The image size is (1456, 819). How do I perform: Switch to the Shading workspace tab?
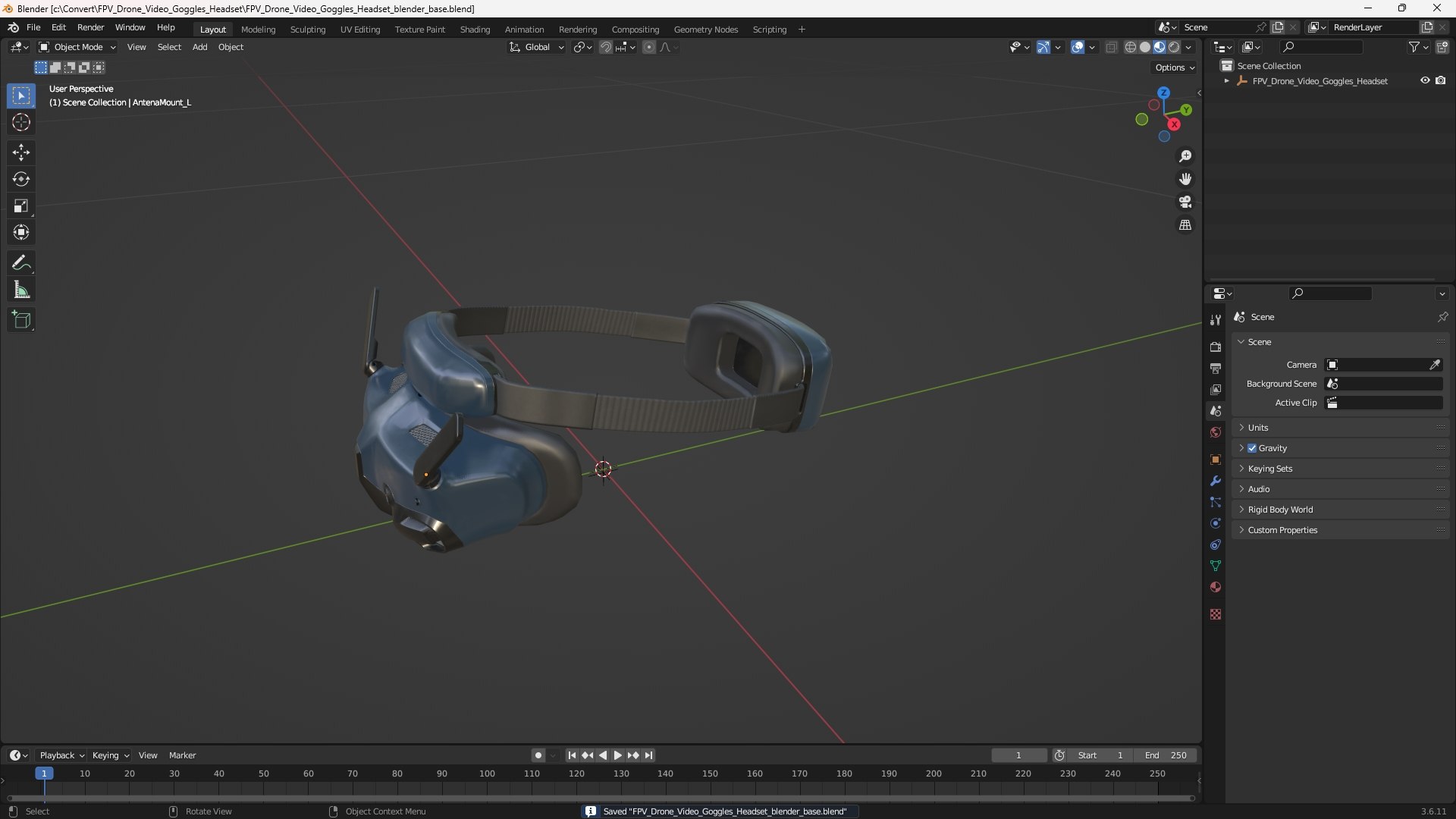(x=475, y=30)
